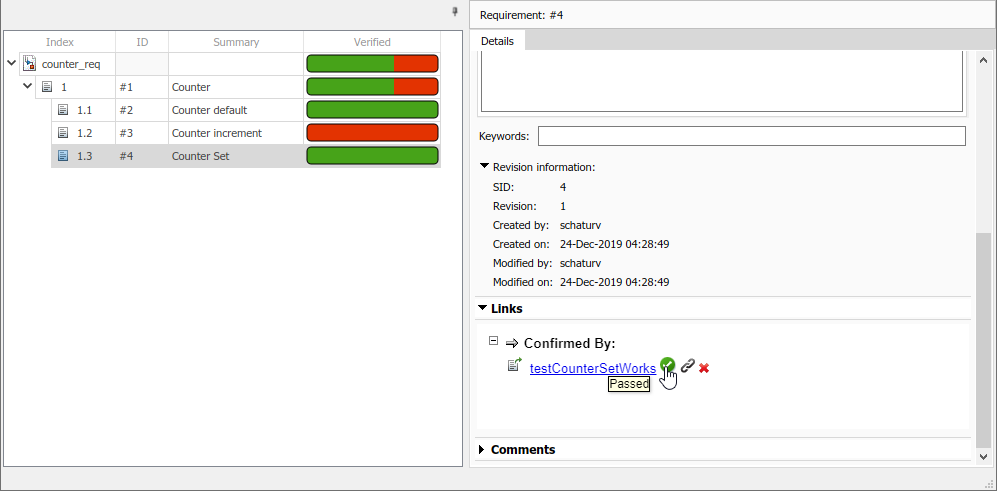Screen dimensions: 997x491
Task: Click the requirement icon for row 1.3
Action: (63, 155)
